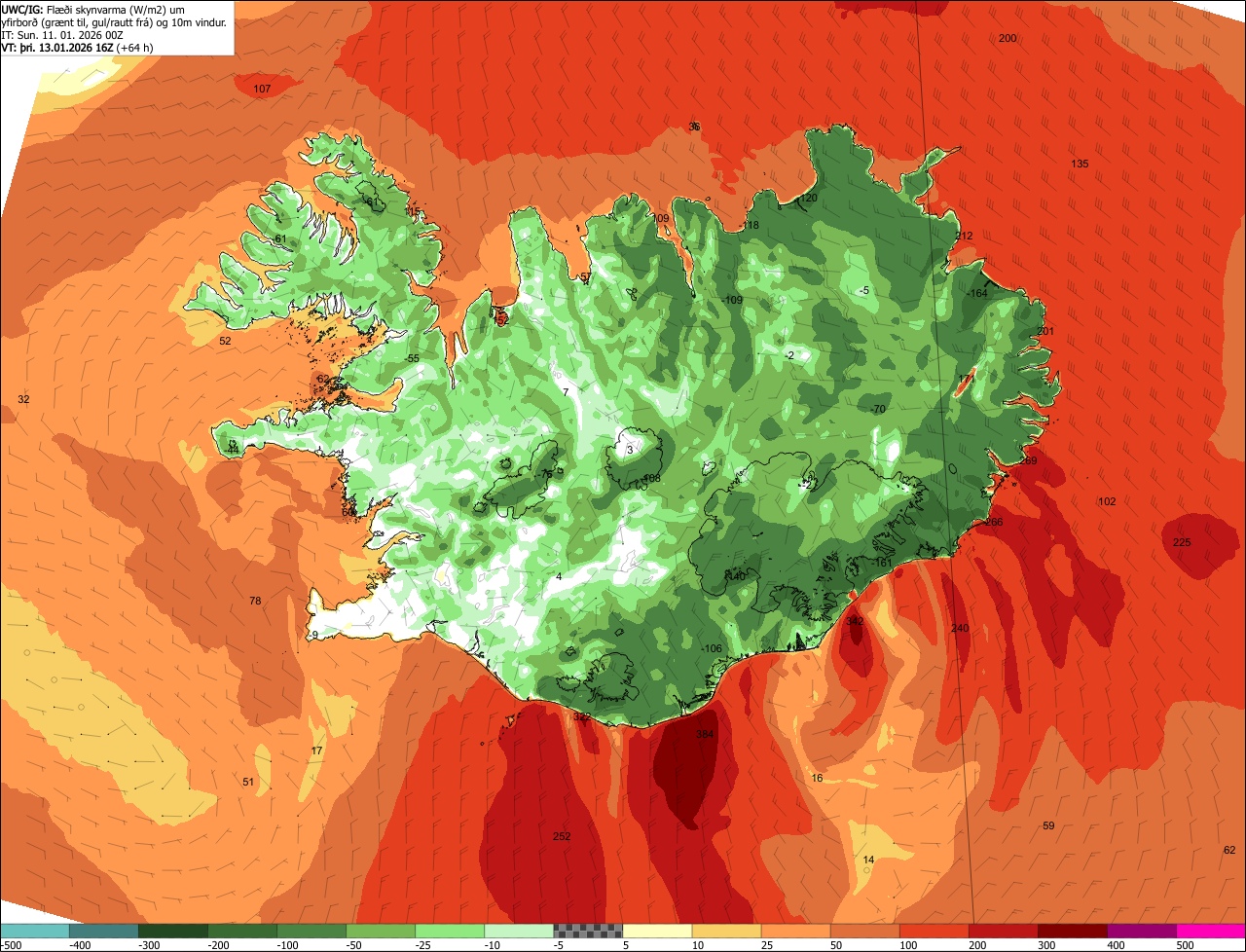Click the '102' value off the east coast

(x=1107, y=502)
